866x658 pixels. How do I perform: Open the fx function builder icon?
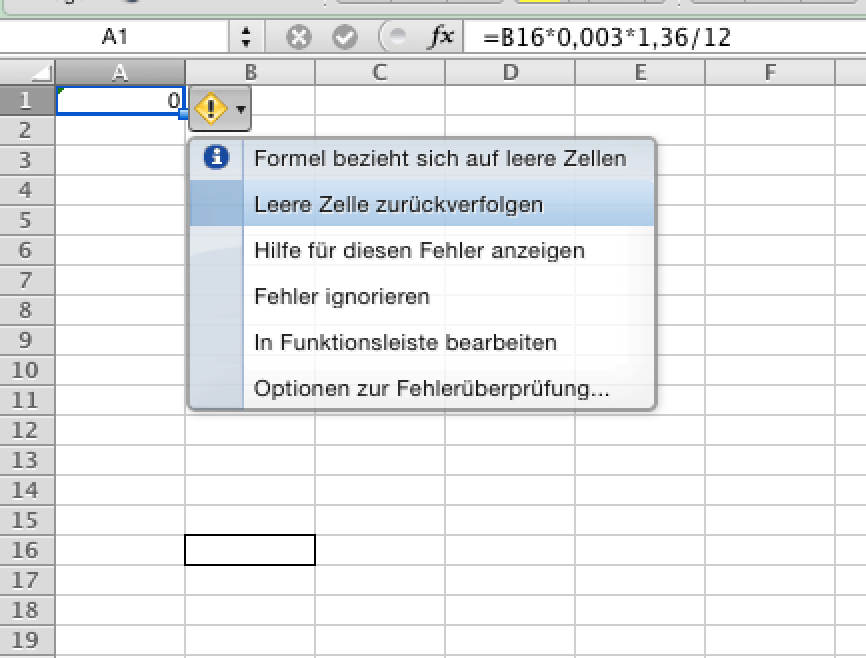coord(441,36)
